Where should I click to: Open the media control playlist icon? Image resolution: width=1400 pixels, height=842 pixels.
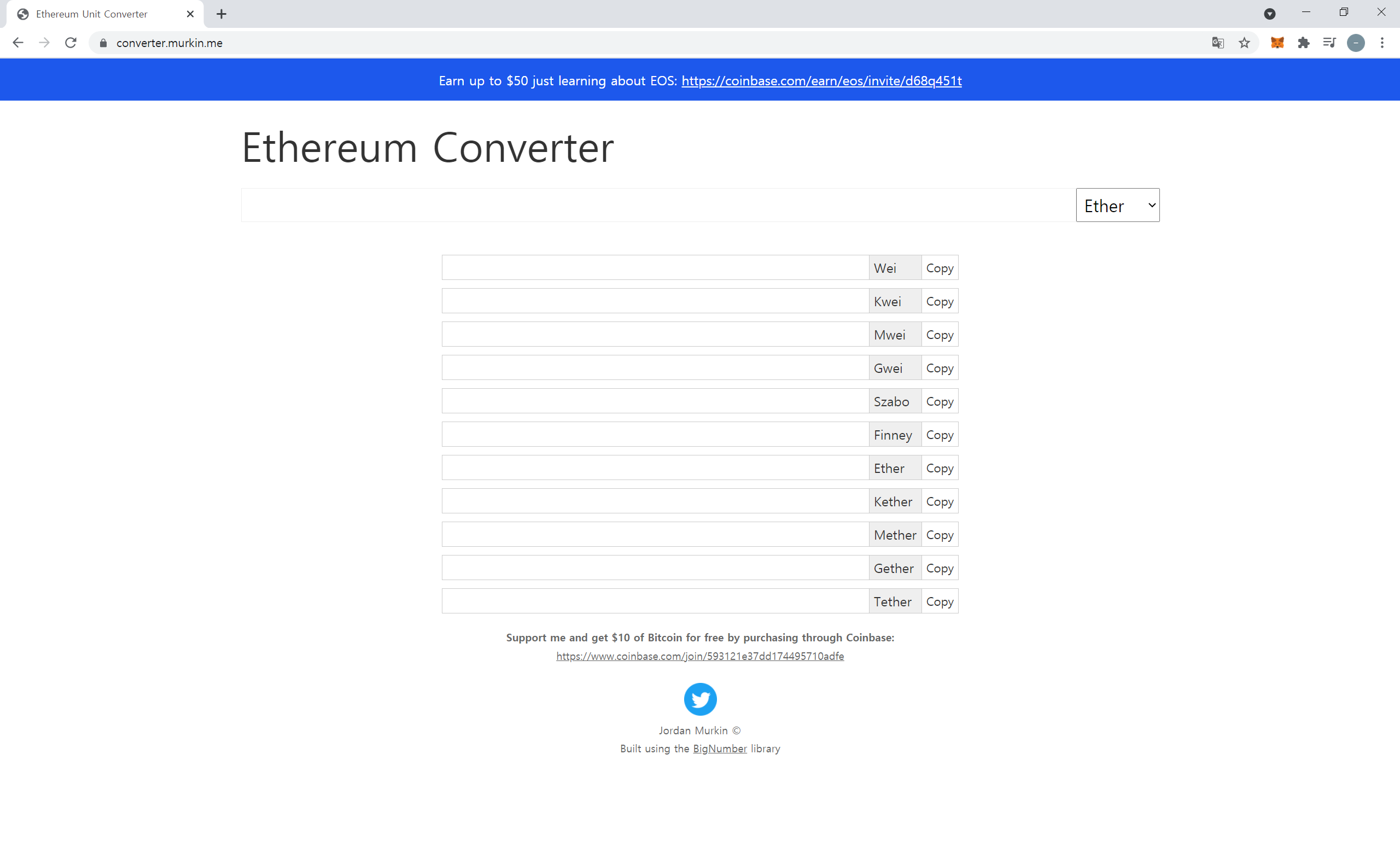pyautogui.click(x=1329, y=43)
